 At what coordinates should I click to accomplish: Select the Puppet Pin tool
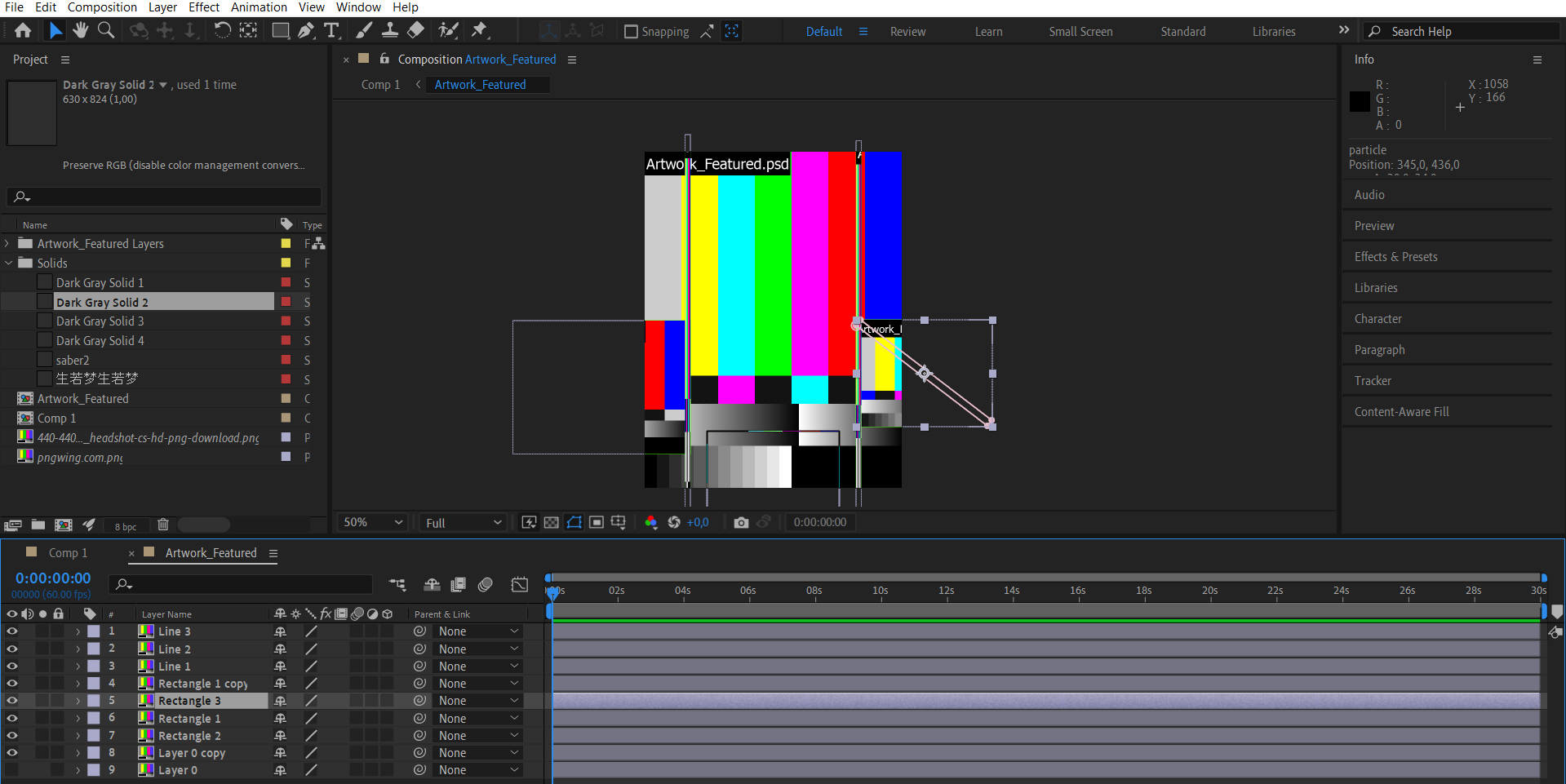(480, 31)
